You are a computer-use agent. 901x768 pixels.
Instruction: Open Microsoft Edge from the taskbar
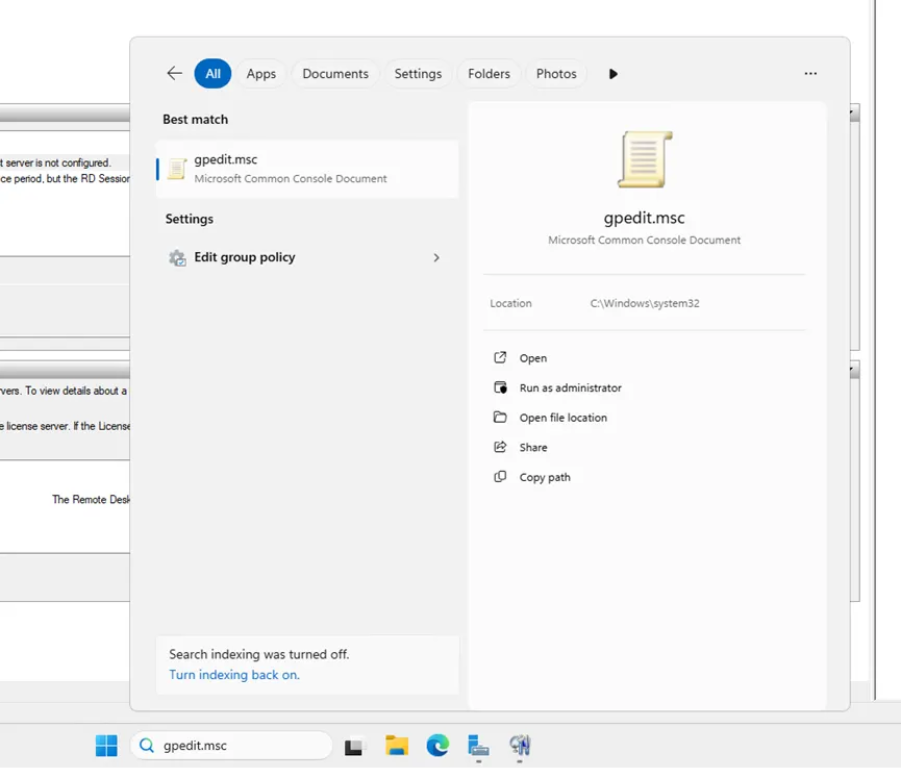437,746
